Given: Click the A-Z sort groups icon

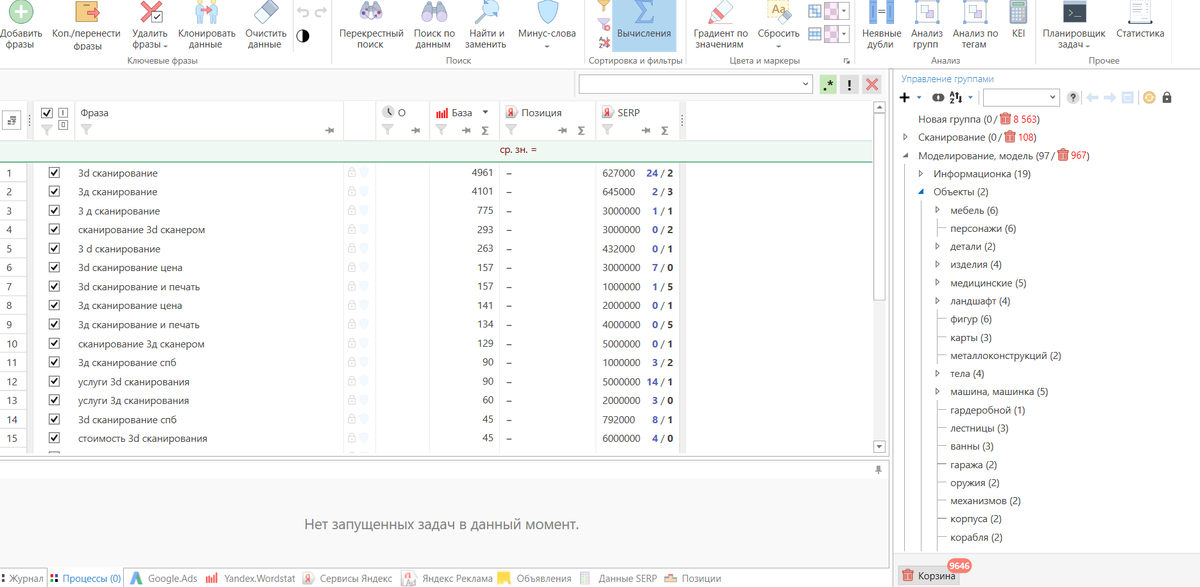Looking at the screenshot, I should (956, 97).
